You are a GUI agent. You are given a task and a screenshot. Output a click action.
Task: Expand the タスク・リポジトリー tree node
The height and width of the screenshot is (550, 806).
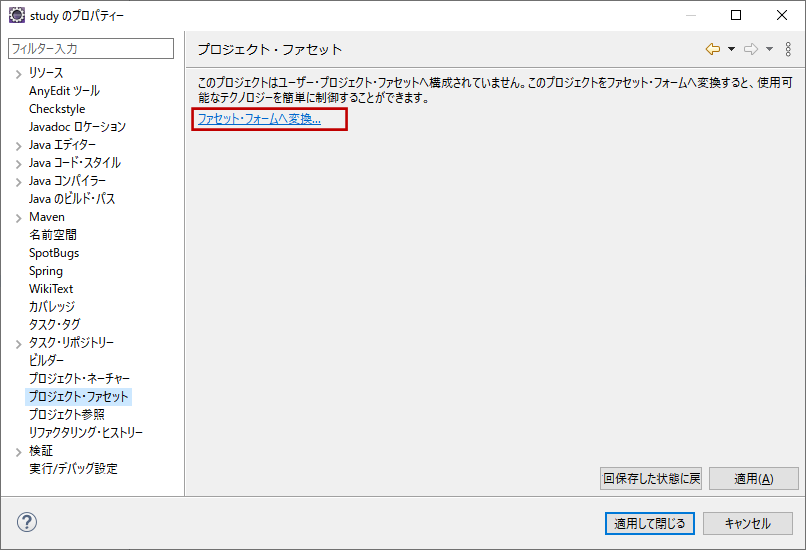tap(19, 344)
